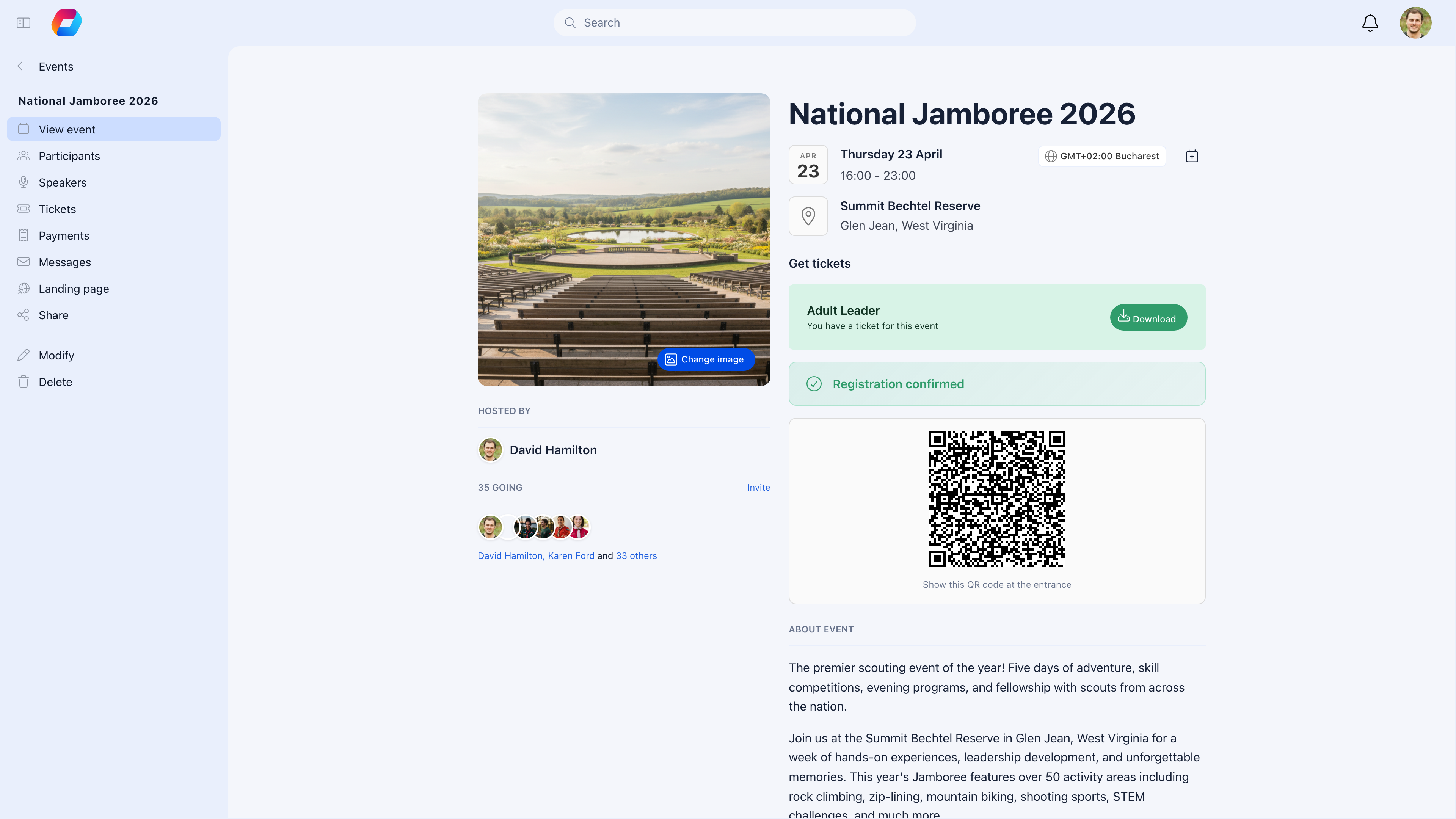Select the Share option

coord(53,315)
